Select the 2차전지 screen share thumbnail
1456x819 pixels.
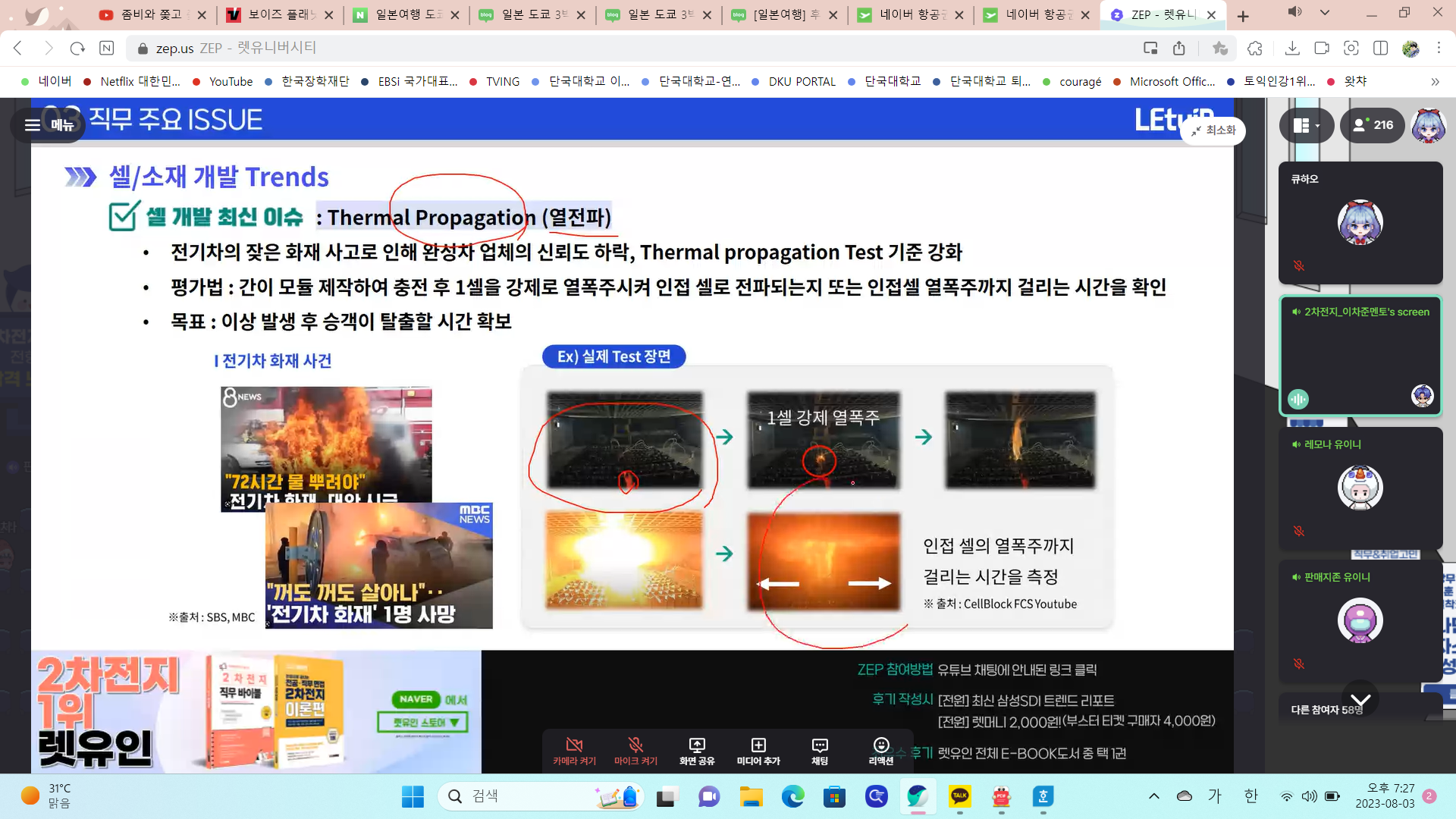[x=1360, y=356]
